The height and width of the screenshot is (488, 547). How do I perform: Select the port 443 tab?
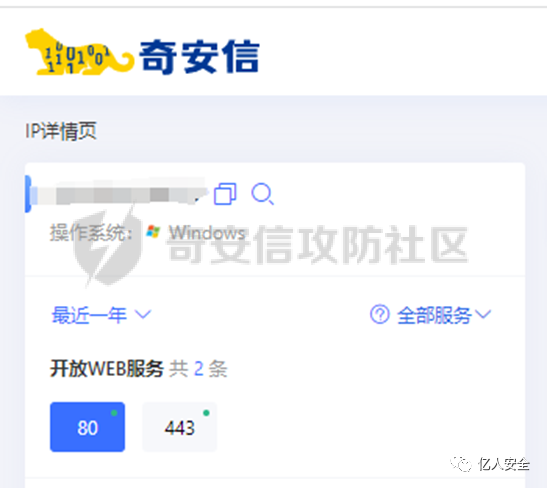(180, 427)
